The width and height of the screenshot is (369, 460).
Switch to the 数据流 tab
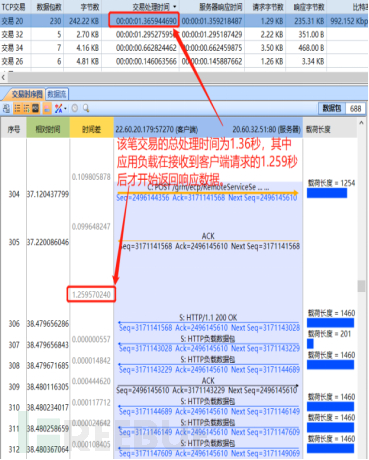[57, 94]
